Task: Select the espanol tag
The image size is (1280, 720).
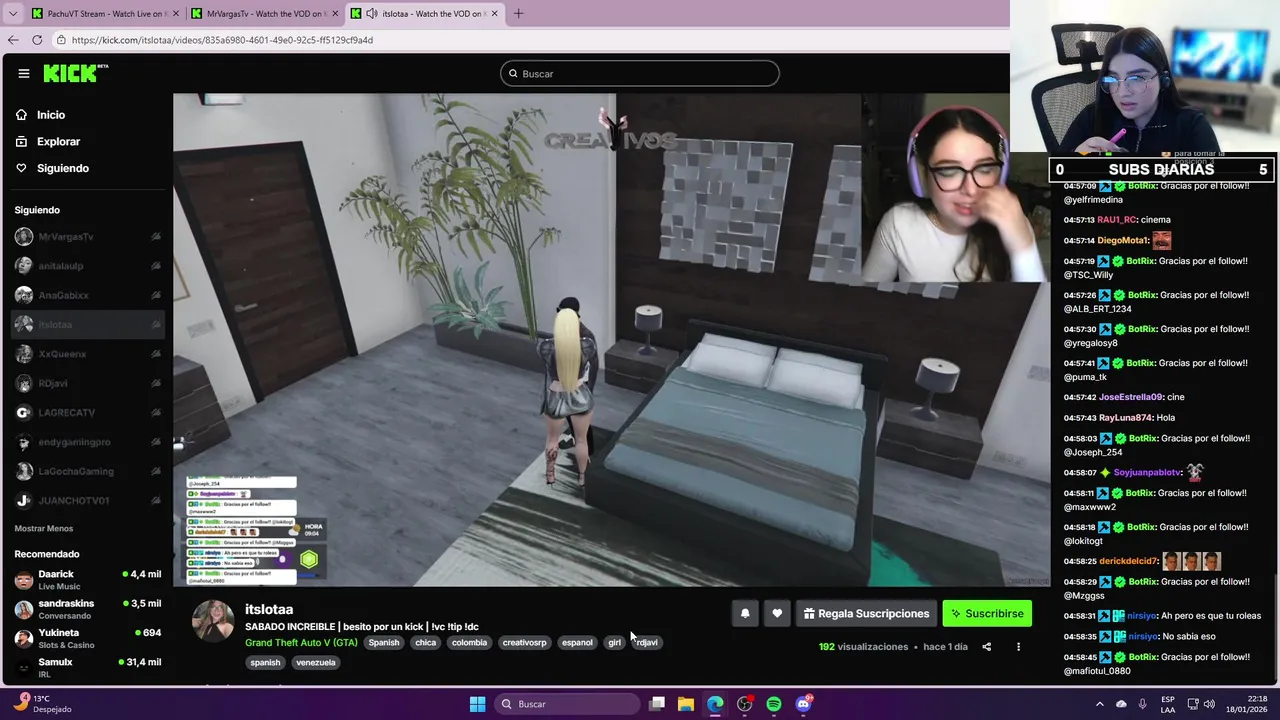Action: pos(577,643)
